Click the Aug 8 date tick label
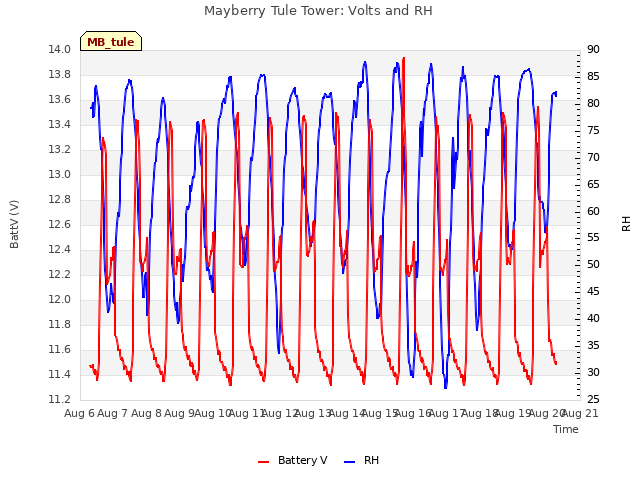This screenshot has width=640, height=480. [x=147, y=413]
